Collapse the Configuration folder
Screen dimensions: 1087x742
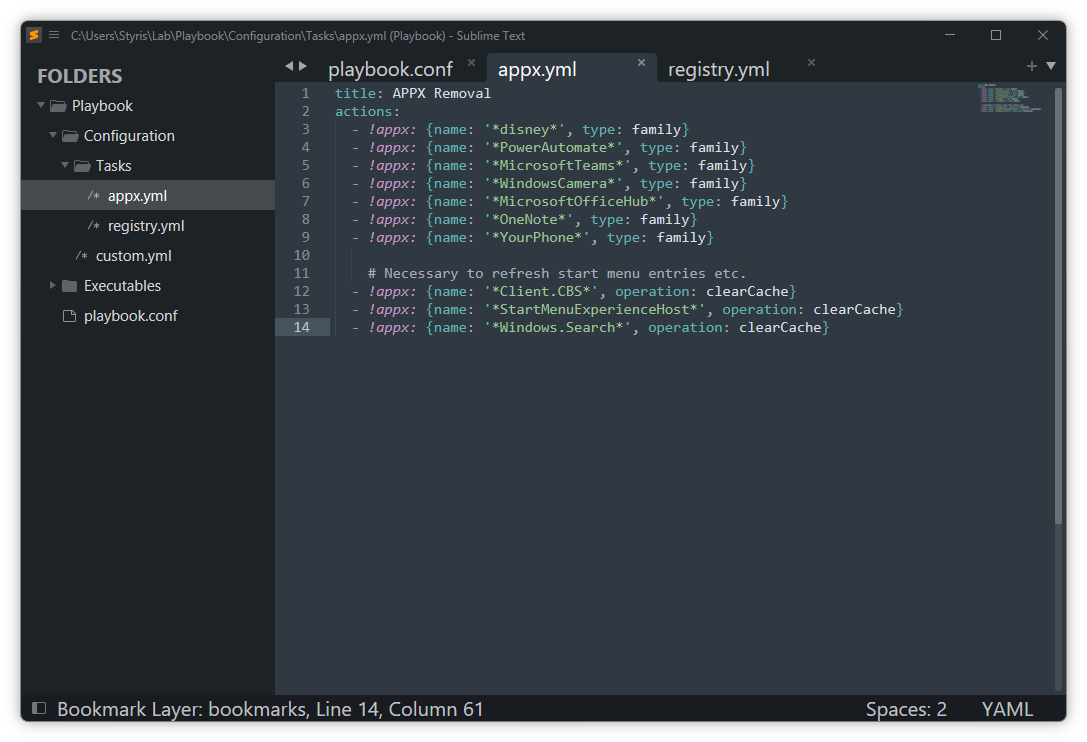click(x=53, y=135)
